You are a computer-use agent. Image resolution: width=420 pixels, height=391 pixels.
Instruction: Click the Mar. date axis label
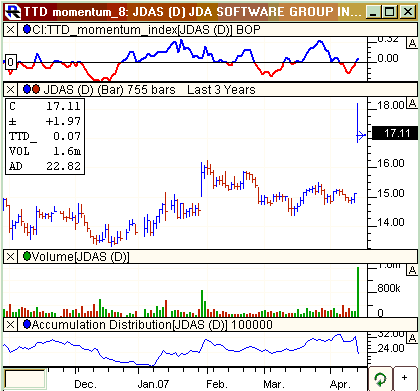pos(273,384)
